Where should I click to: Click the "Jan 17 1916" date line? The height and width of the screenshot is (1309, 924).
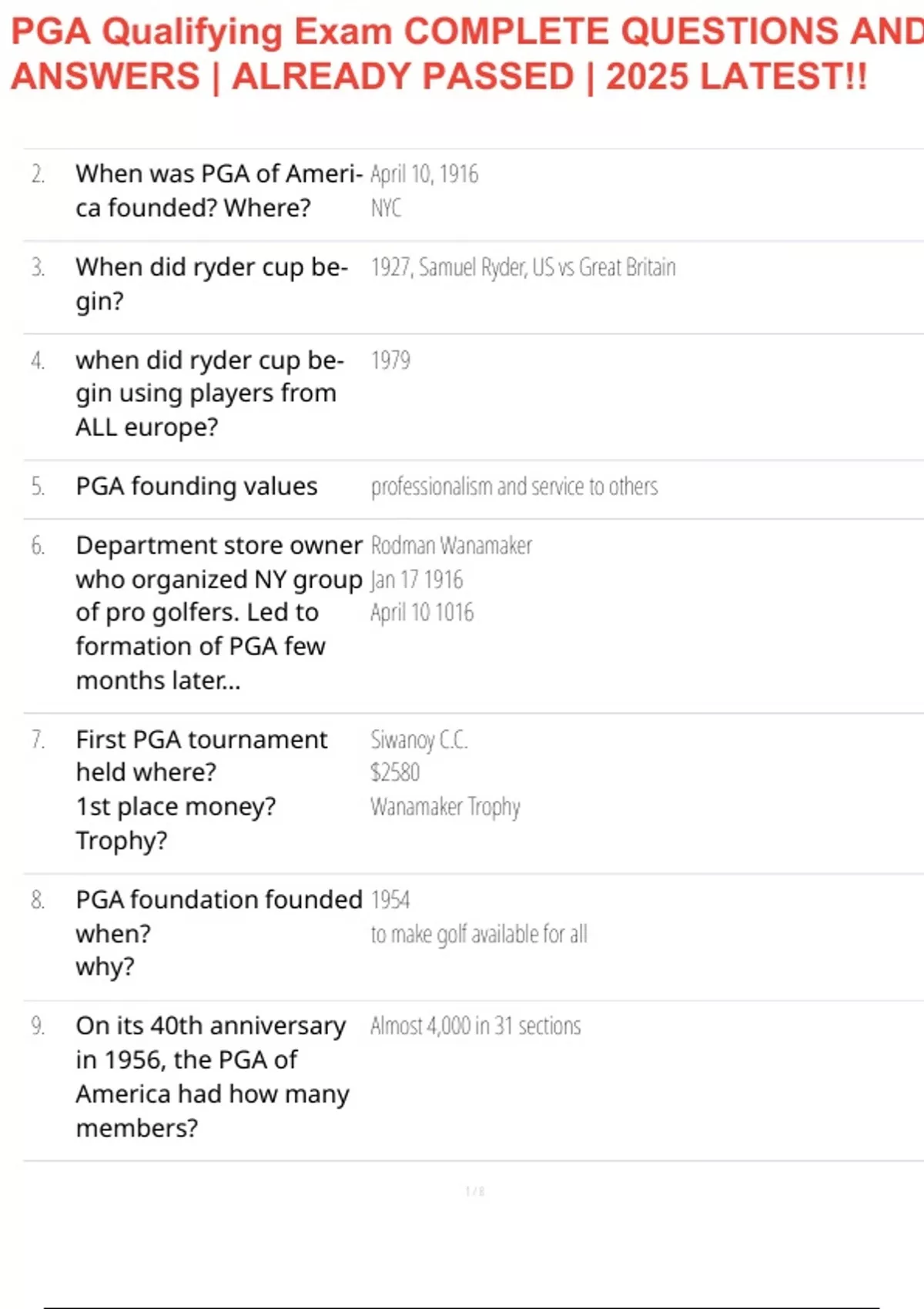pos(417,579)
